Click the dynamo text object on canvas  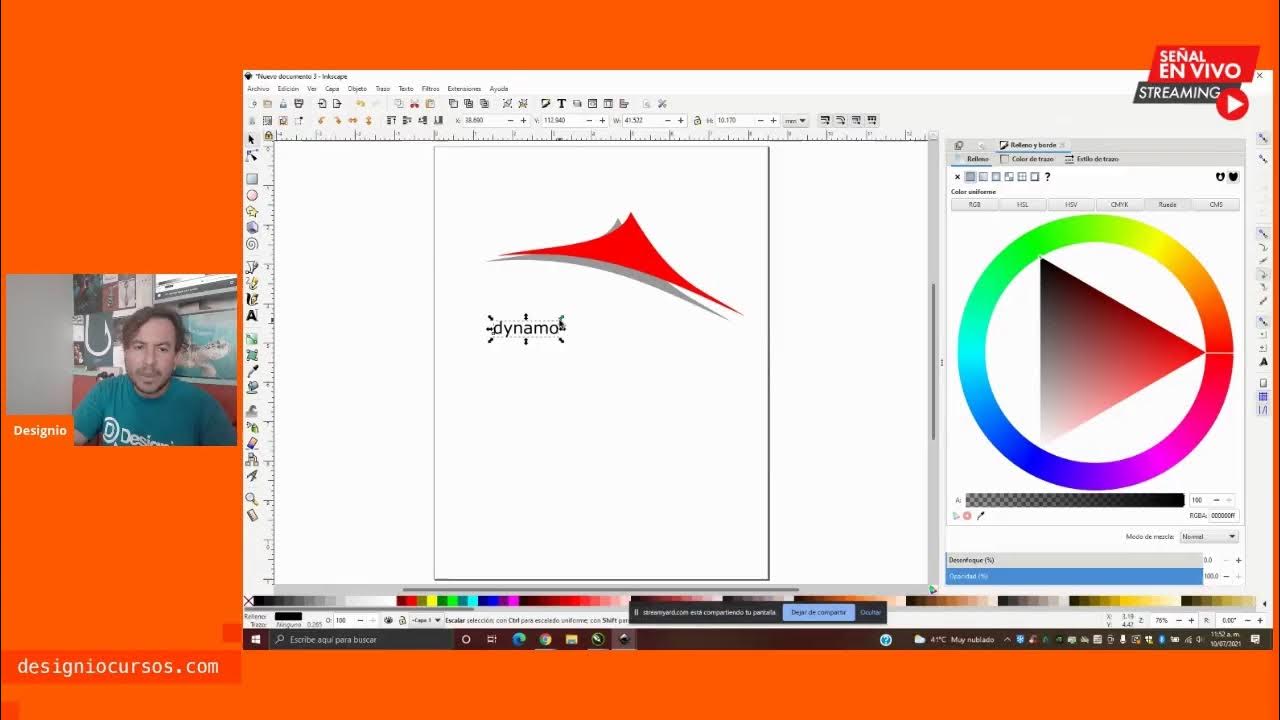coord(526,328)
